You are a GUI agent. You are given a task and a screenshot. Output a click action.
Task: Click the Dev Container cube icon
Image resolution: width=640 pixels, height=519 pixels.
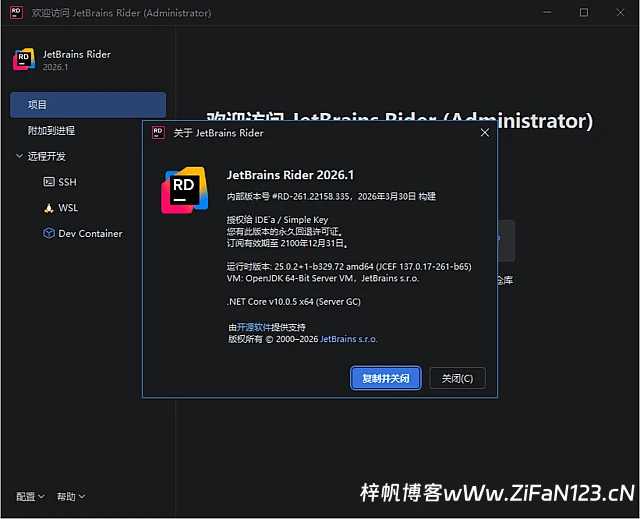[x=48, y=234]
